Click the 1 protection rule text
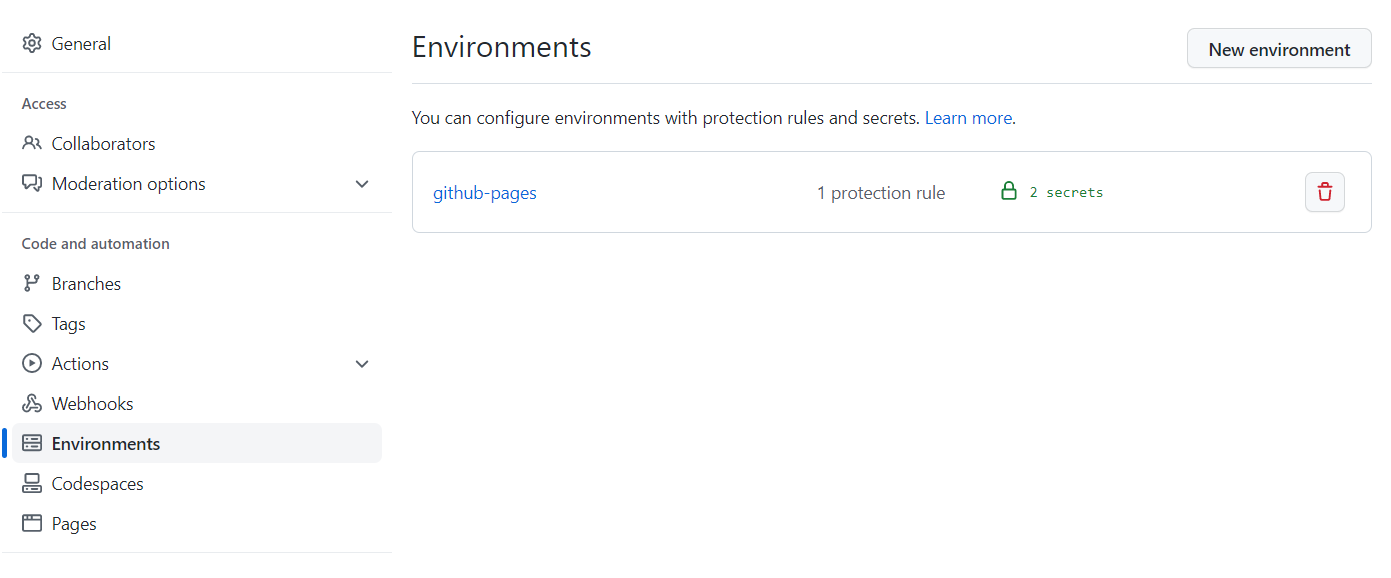The image size is (1391, 578). (x=880, y=193)
